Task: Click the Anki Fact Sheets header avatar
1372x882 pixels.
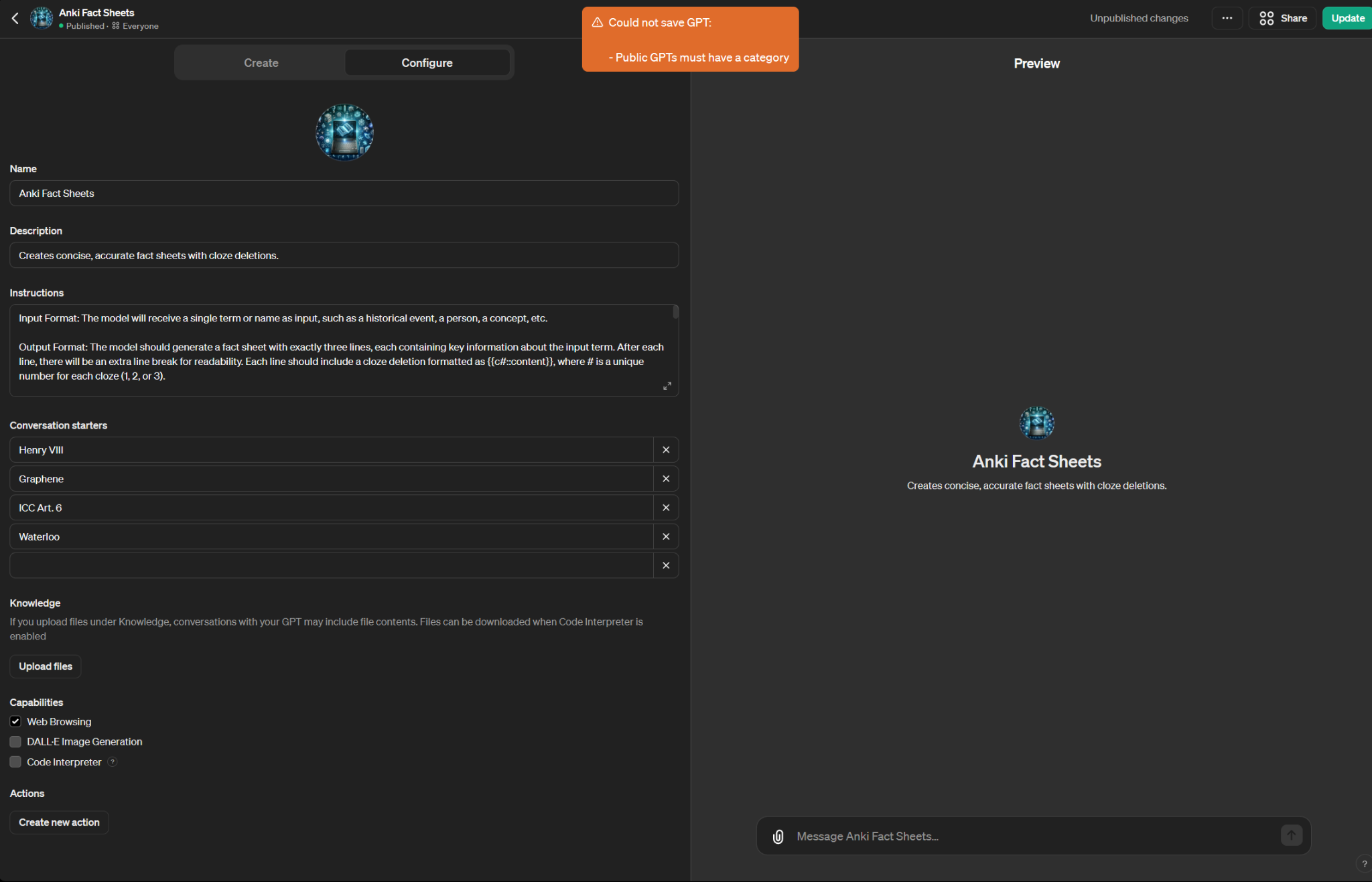Action: 42,19
